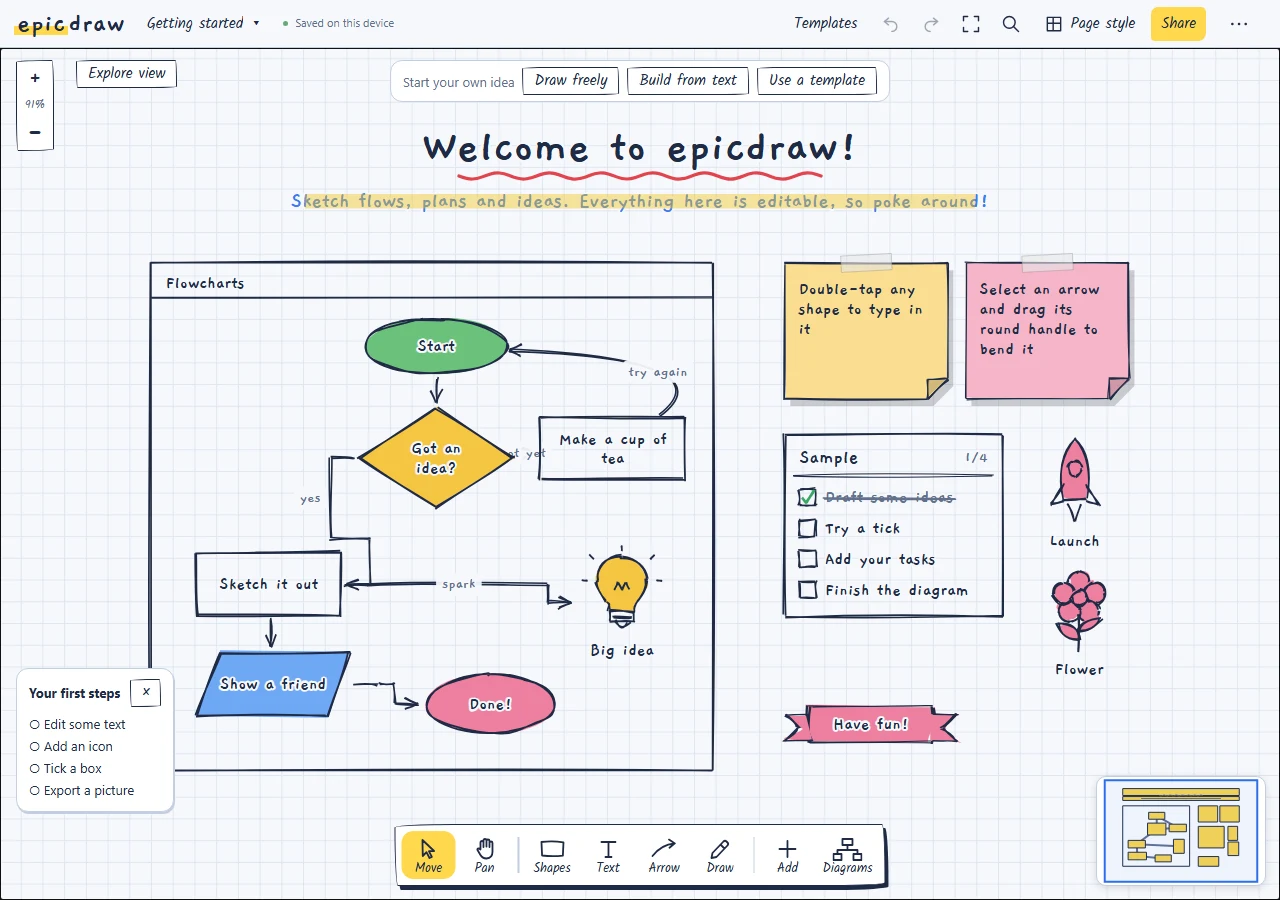This screenshot has height=900, width=1280.
Task: Select the Pan hand tool
Action: pos(484,856)
